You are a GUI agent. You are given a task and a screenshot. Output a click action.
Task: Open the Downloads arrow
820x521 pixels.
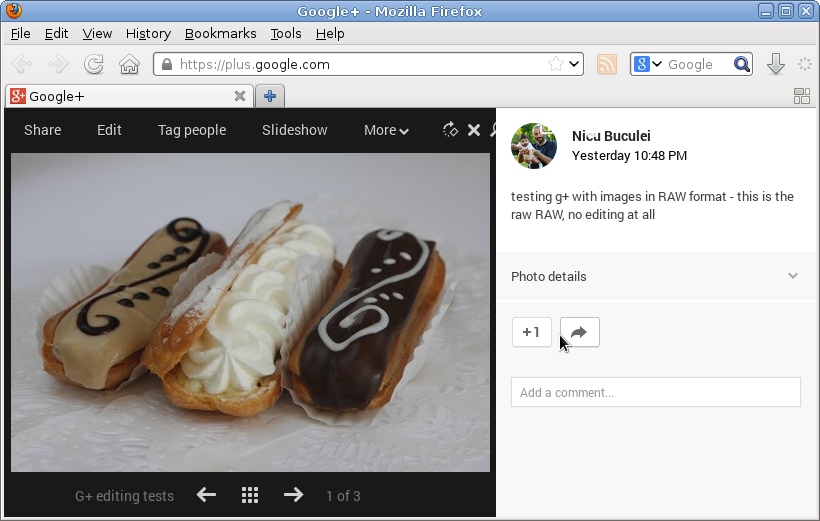pos(776,64)
